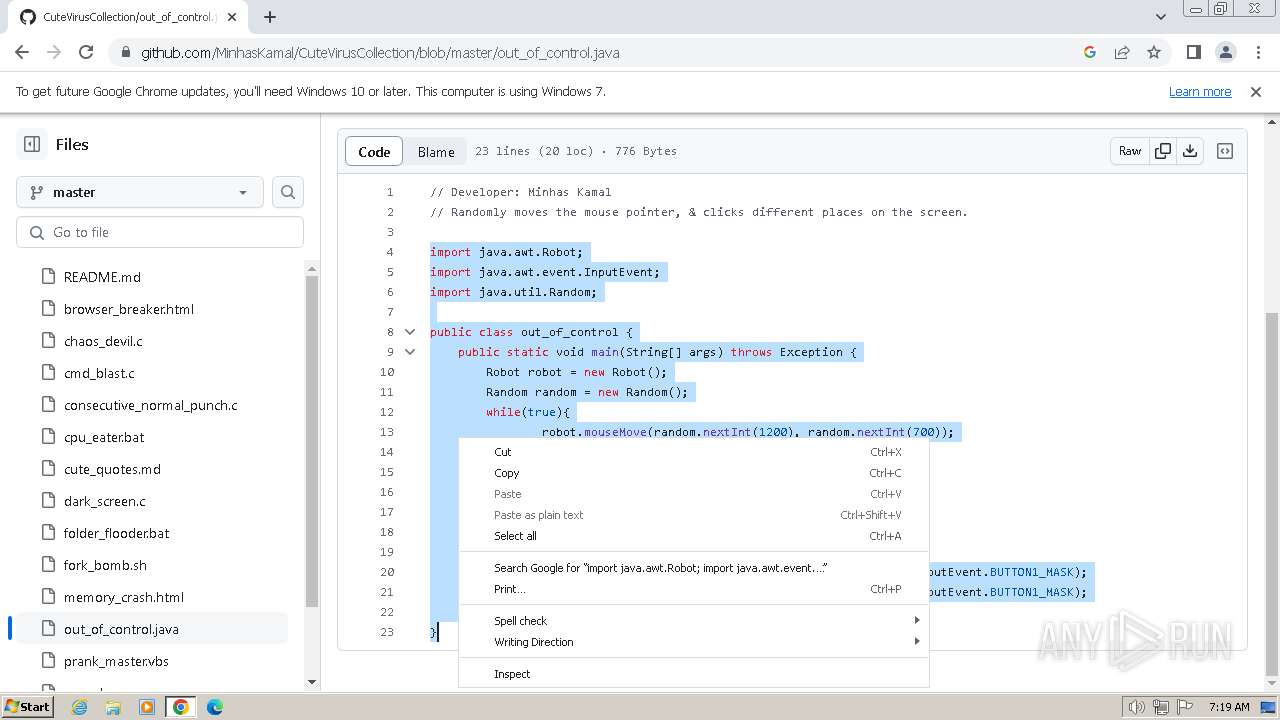The image size is (1280, 720).
Task: Toggle browser side panel icon
Action: 1194,52
